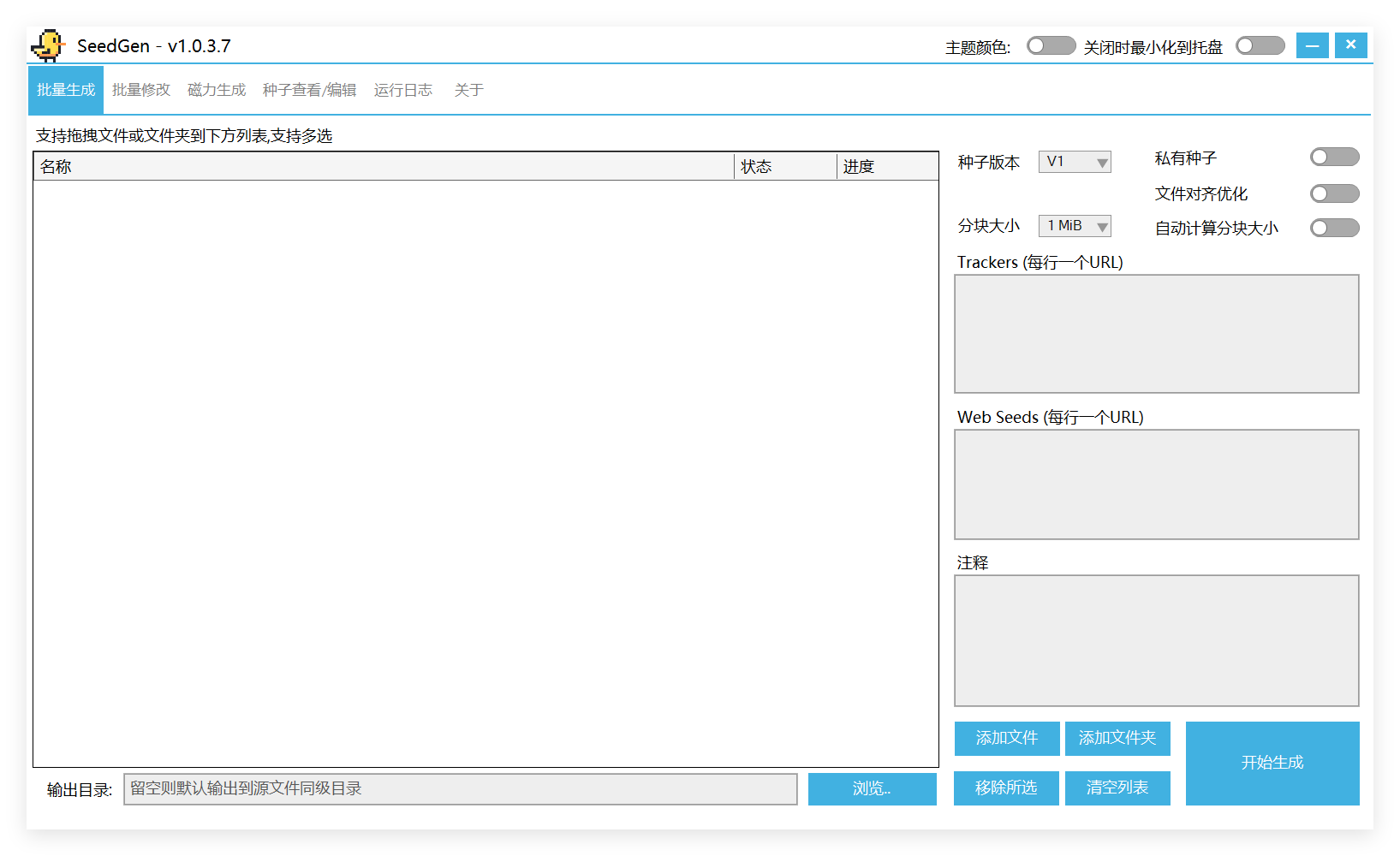The width and height of the screenshot is (1400, 856).
Task: Switch to the 批量修改 tab
Action: tap(140, 89)
